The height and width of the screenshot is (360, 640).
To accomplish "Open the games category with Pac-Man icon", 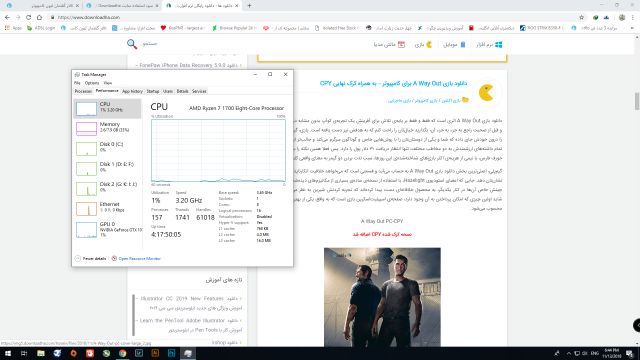I will pos(423,44).
